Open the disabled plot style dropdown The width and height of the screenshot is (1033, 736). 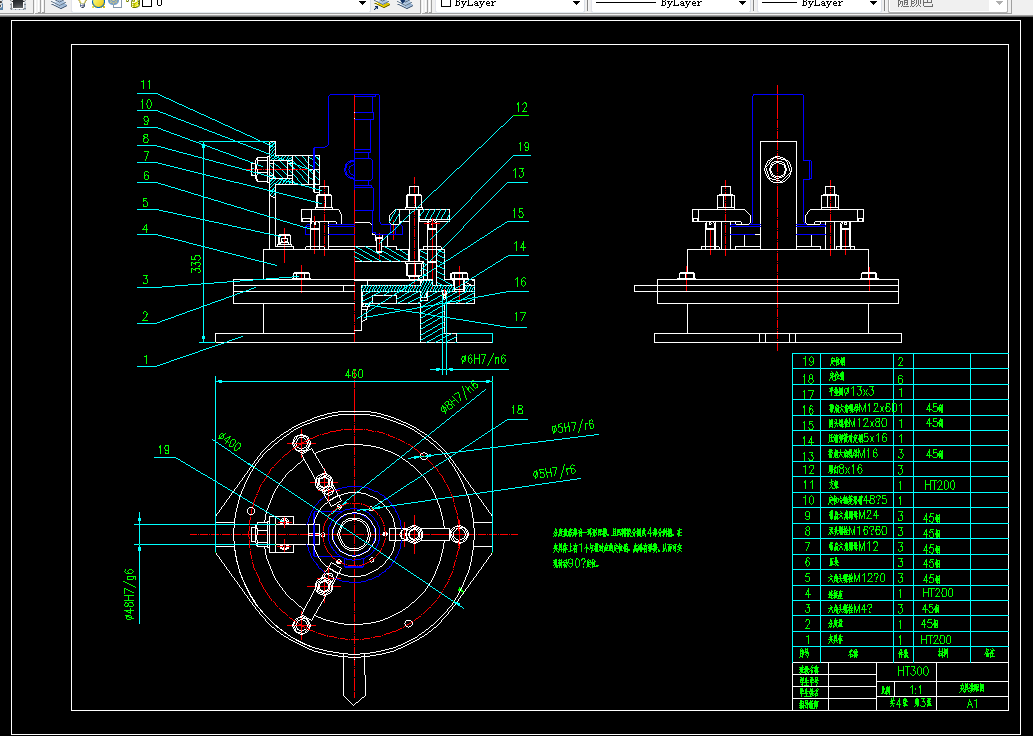click(x=949, y=3)
